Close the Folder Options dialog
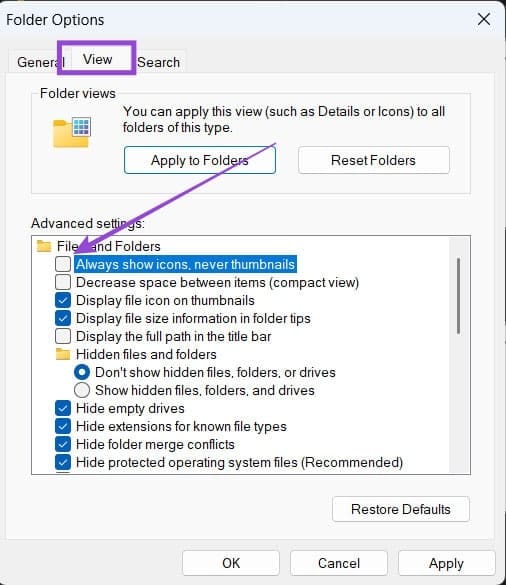Image resolution: width=506 pixels, height=585 pixels. pyautogui.click(x=484, y=19)
